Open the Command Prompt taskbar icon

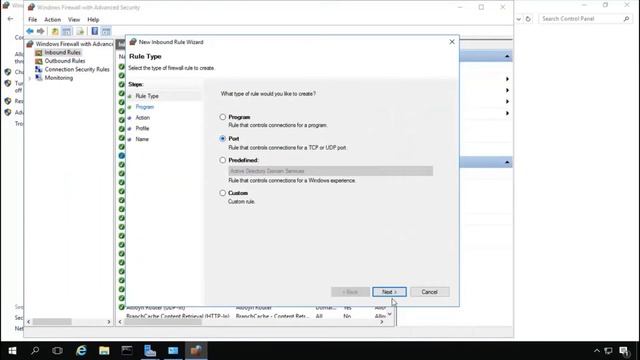[x=127, y=351]
